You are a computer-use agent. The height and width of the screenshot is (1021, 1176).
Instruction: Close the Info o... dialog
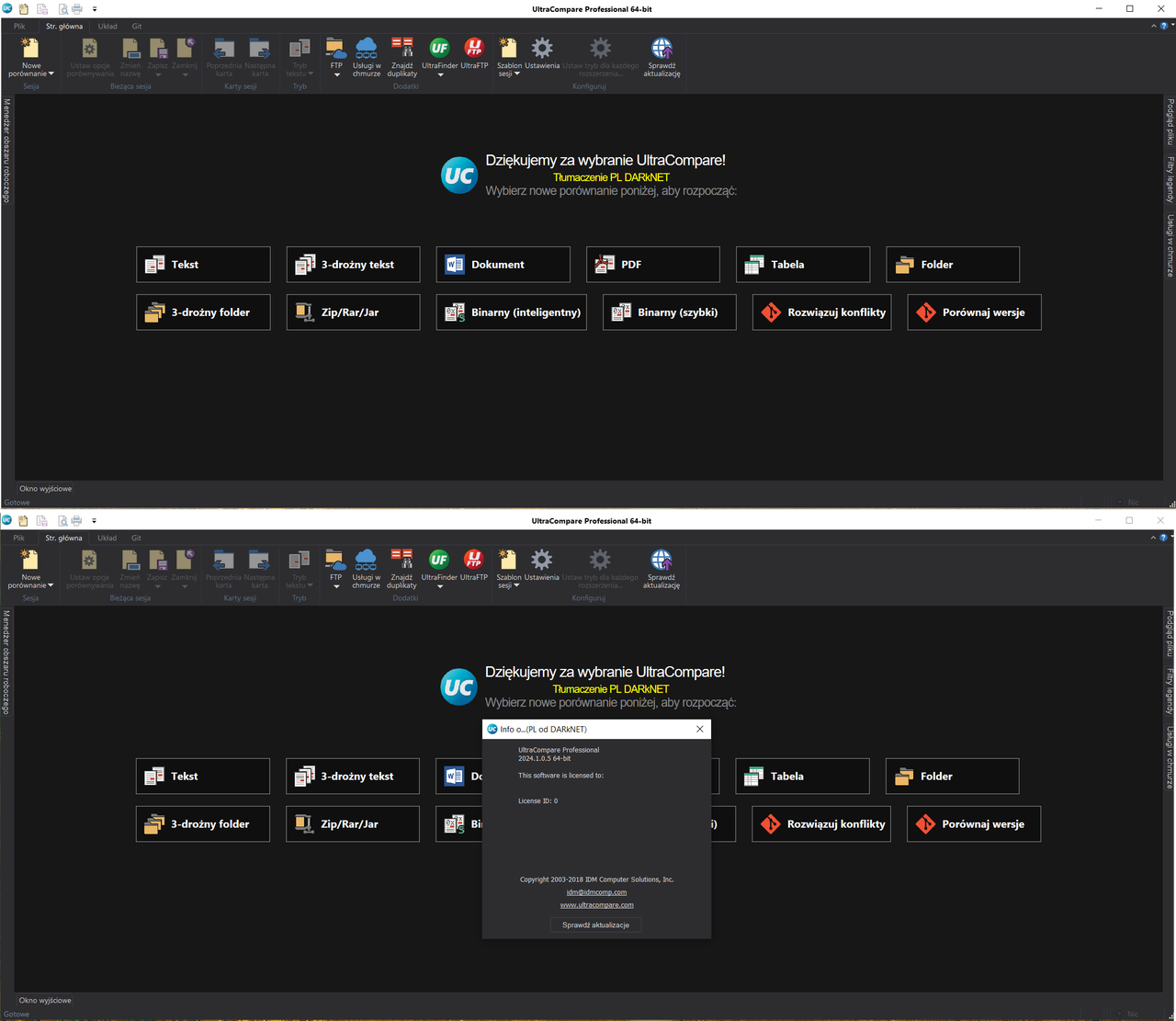[700, 729]
